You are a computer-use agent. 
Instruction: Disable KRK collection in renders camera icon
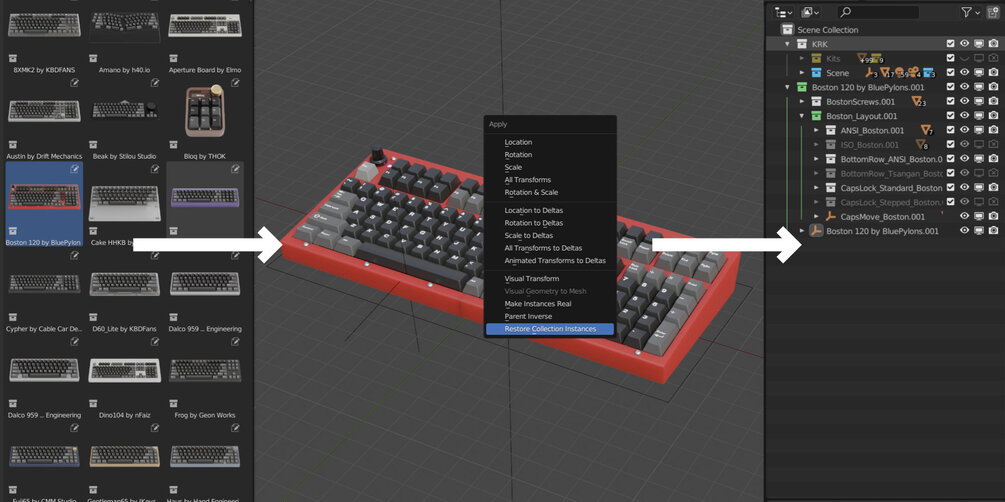point(993,44)
